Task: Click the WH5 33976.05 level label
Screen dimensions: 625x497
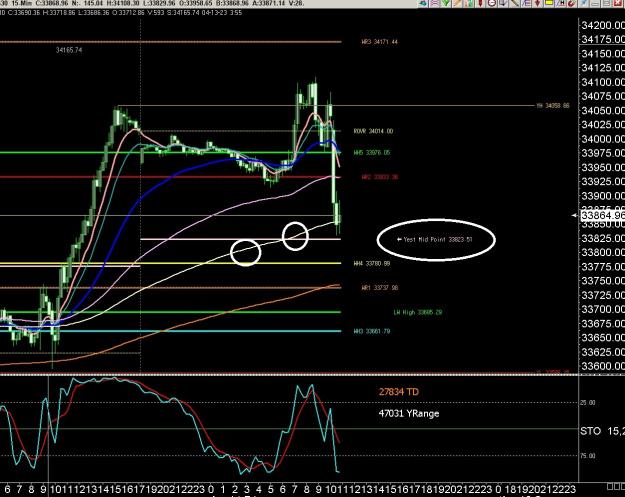Action: [372, 153]
